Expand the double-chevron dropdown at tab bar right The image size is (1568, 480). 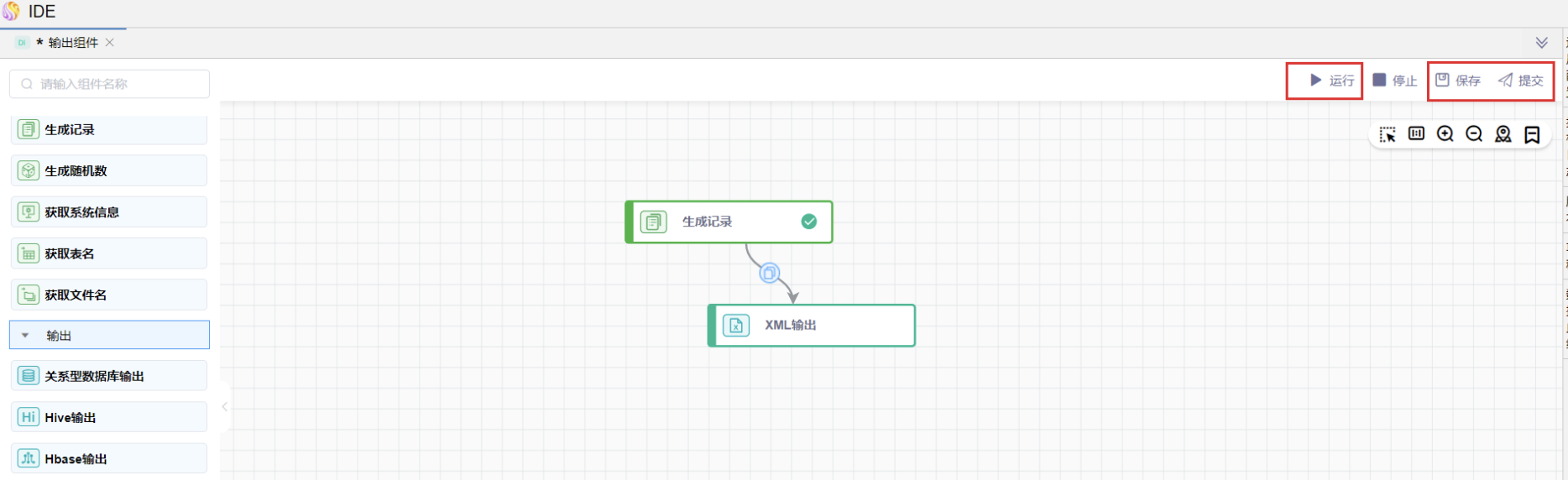pos(1541,43)
